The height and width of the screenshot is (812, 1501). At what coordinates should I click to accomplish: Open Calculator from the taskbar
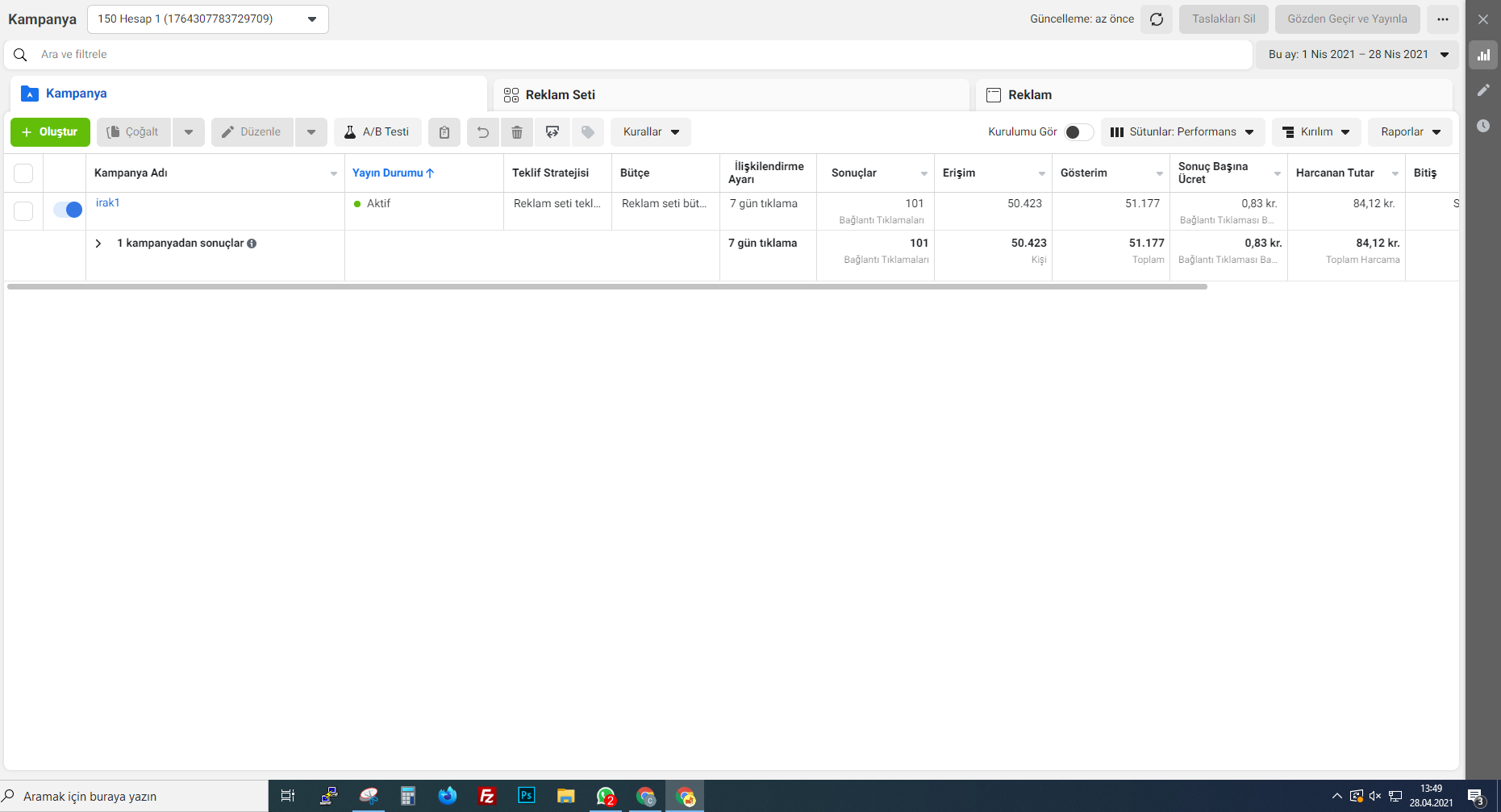(x=408, y=796)
